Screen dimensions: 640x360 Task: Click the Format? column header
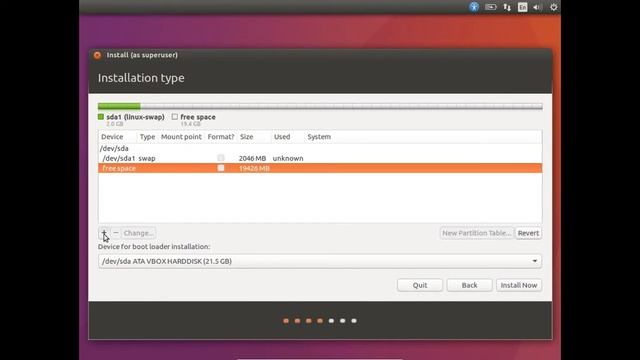pos(221,137)
